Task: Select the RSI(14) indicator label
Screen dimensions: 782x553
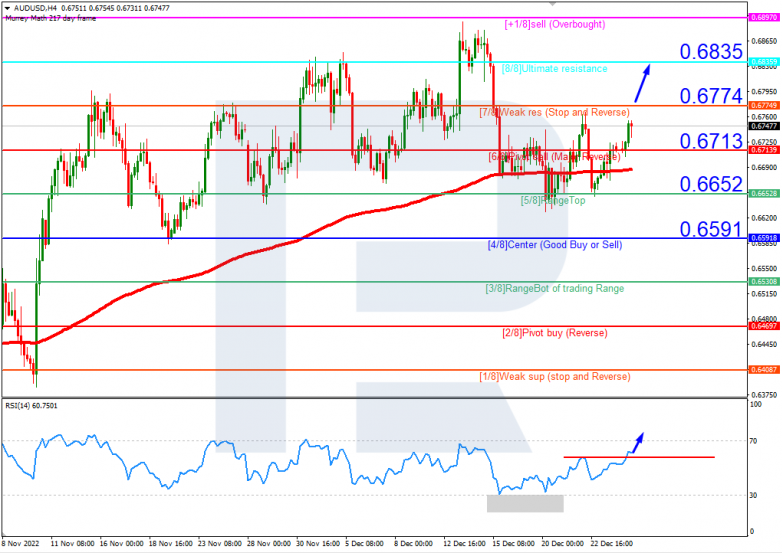Action: coord(30,406)
